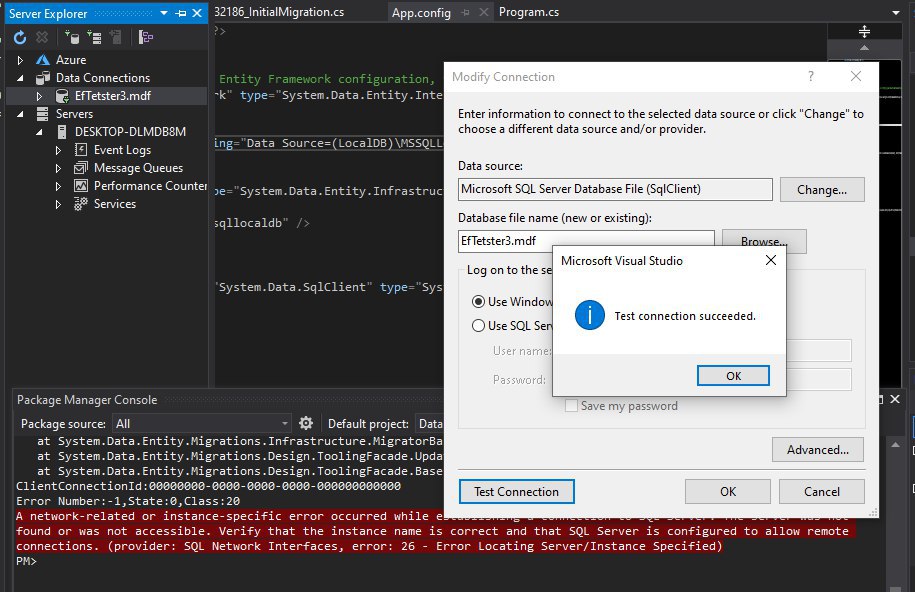
Task: Click the Data Connections database icon
Action: point(43,78)
